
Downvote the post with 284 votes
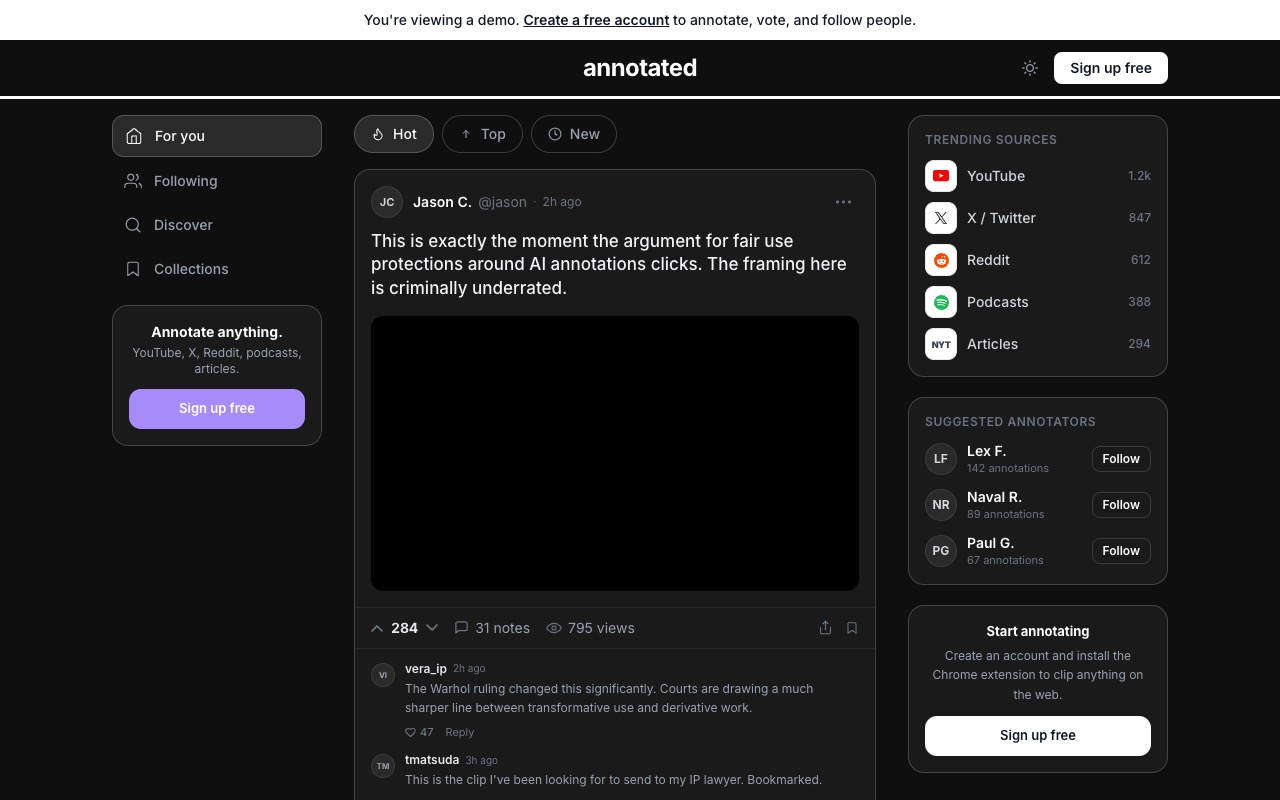[432, 628]
